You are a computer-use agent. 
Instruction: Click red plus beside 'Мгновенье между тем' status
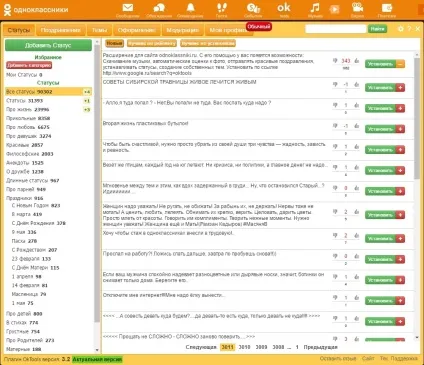coord(400,191)
